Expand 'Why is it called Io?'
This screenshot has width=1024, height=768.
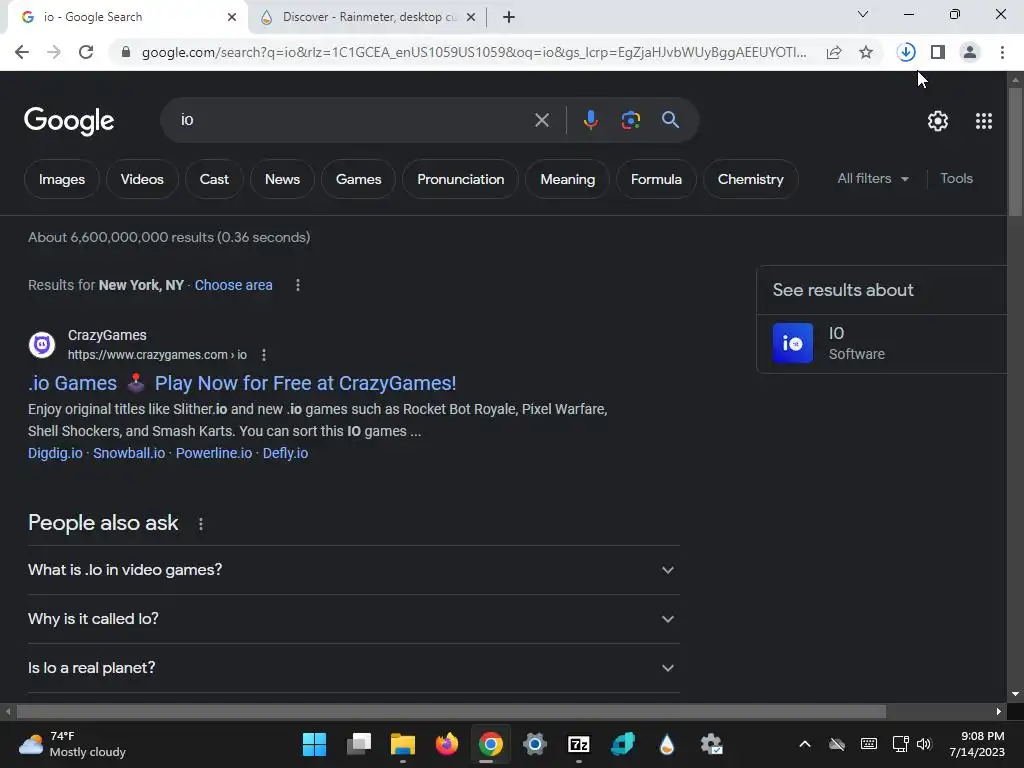coord(354,619)
